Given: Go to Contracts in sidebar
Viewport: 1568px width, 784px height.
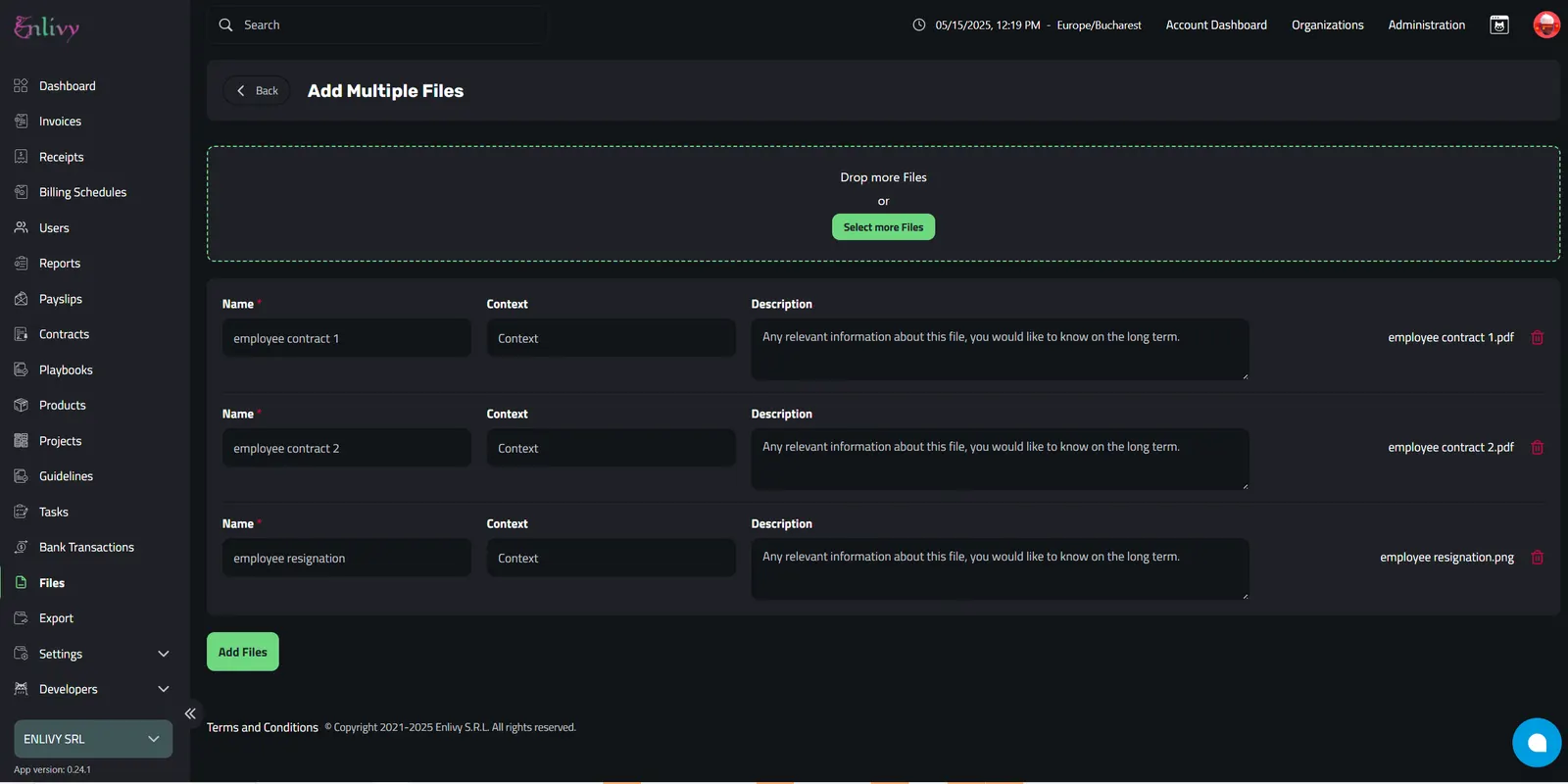Looking at the screenshot, I should (64, 334).
